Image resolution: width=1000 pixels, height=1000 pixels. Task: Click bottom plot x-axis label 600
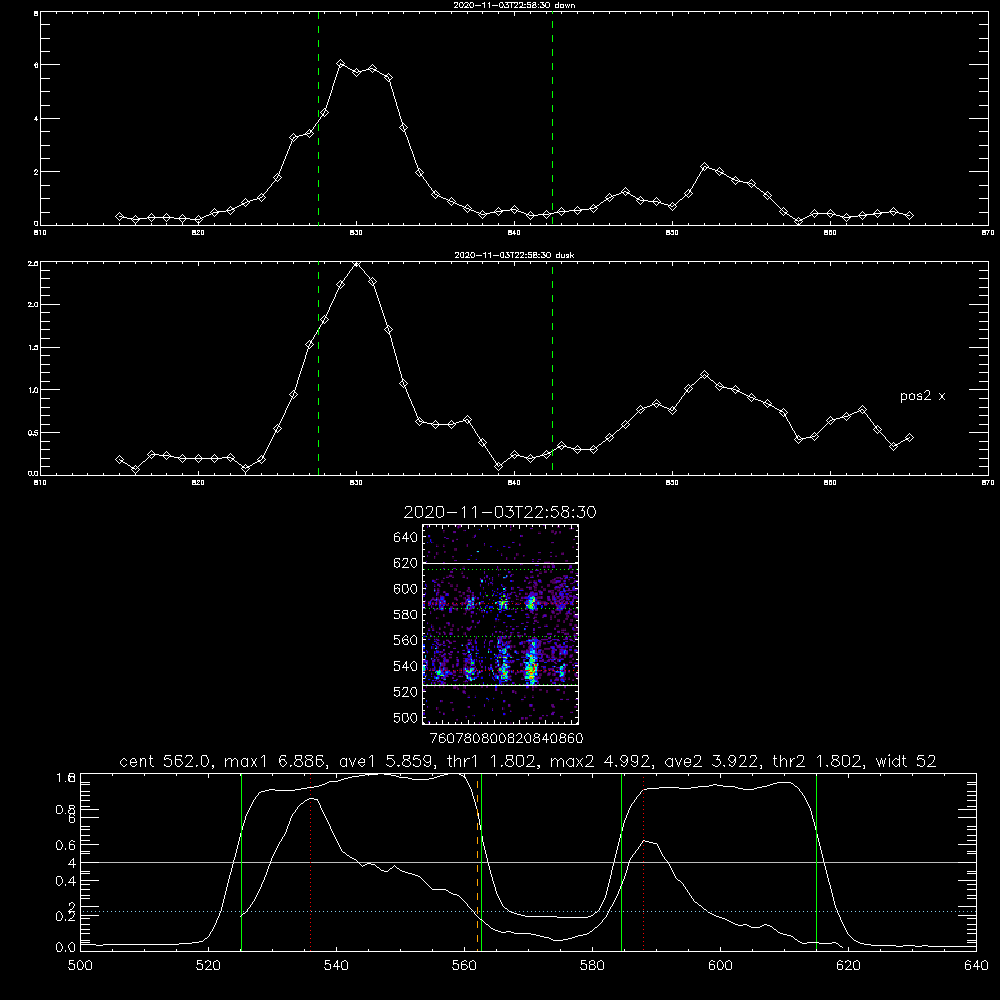[721, 966]
